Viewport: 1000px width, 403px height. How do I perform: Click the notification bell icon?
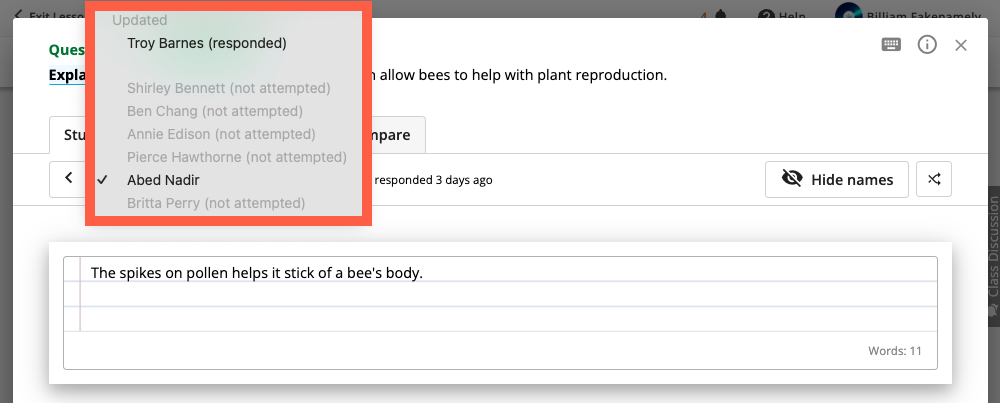tap(721, 15)
